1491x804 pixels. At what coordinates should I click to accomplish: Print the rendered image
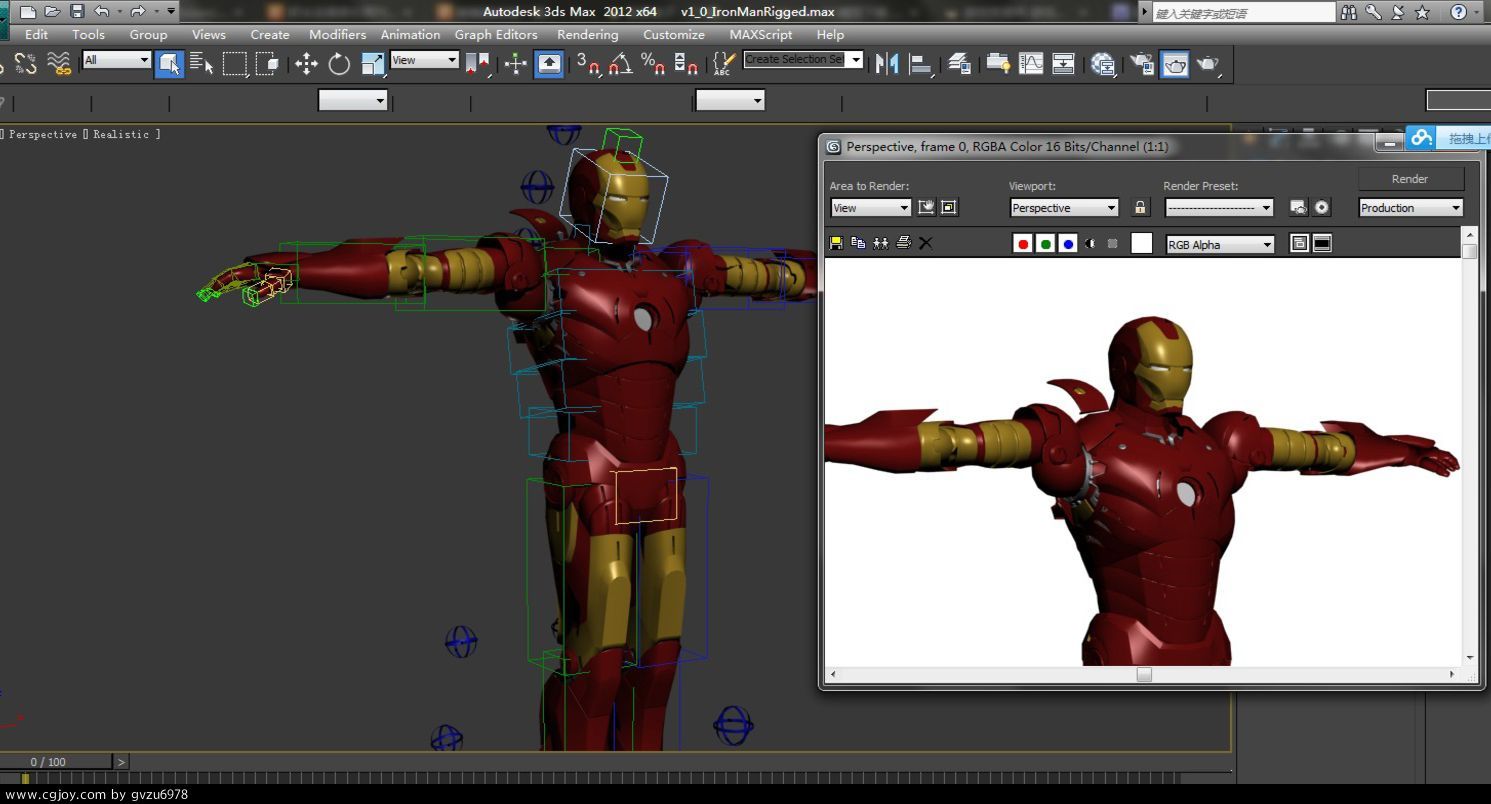[x=904, y=243]
